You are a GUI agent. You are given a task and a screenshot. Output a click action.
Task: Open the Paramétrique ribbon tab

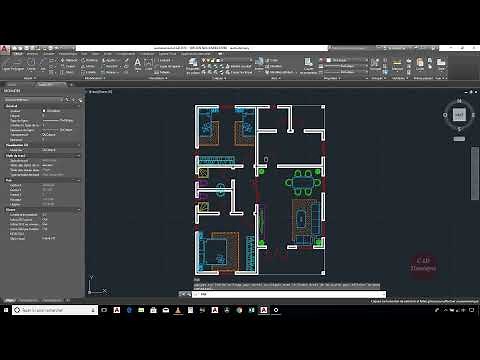(x=68, y=54)
